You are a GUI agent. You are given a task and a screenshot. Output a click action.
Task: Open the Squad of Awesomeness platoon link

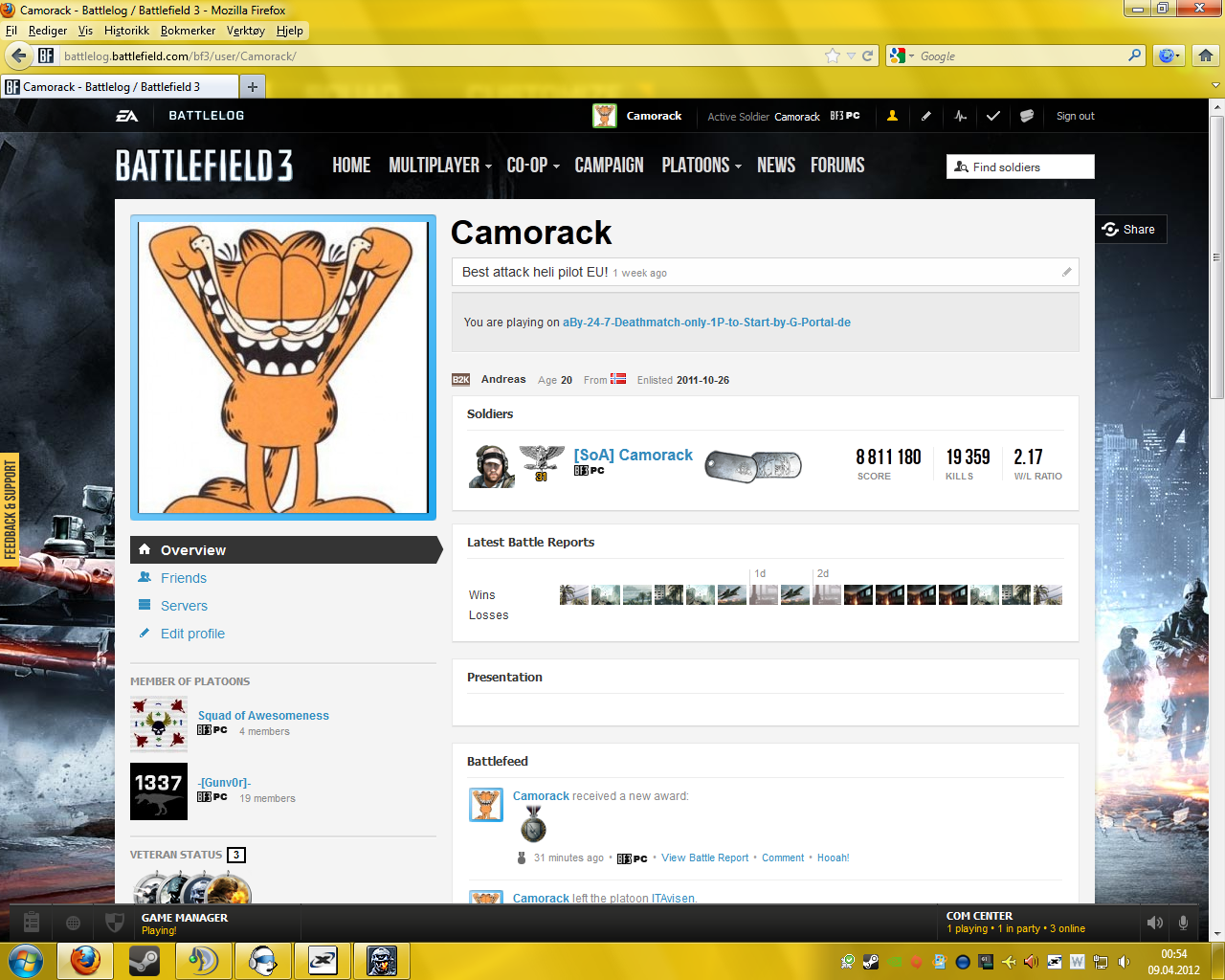263,716
